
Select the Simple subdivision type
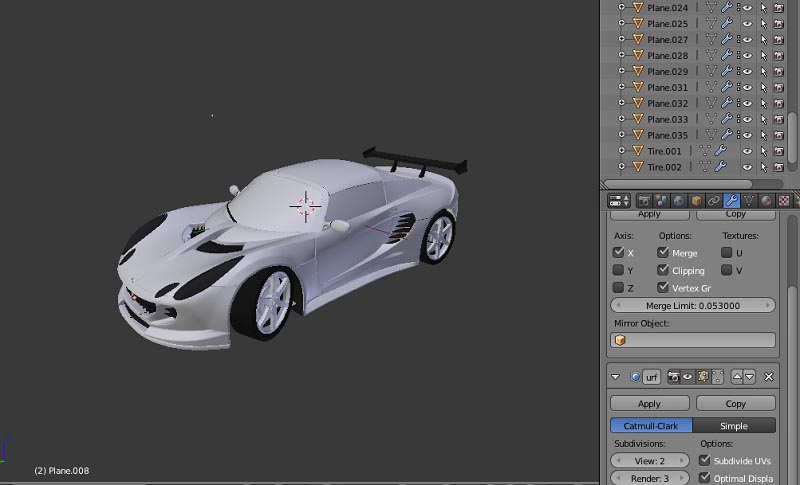[734, 425]
